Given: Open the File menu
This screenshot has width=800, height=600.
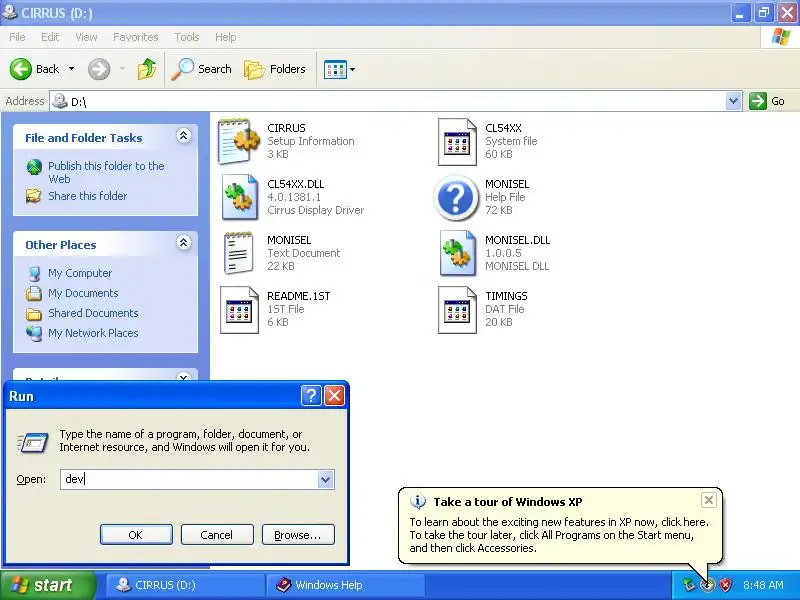Looking at the screenshot, I should click(x=17, y=37).
